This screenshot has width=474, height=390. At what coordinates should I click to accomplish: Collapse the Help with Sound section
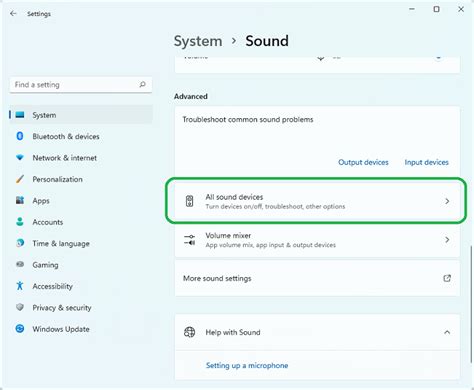click(447, 332)
